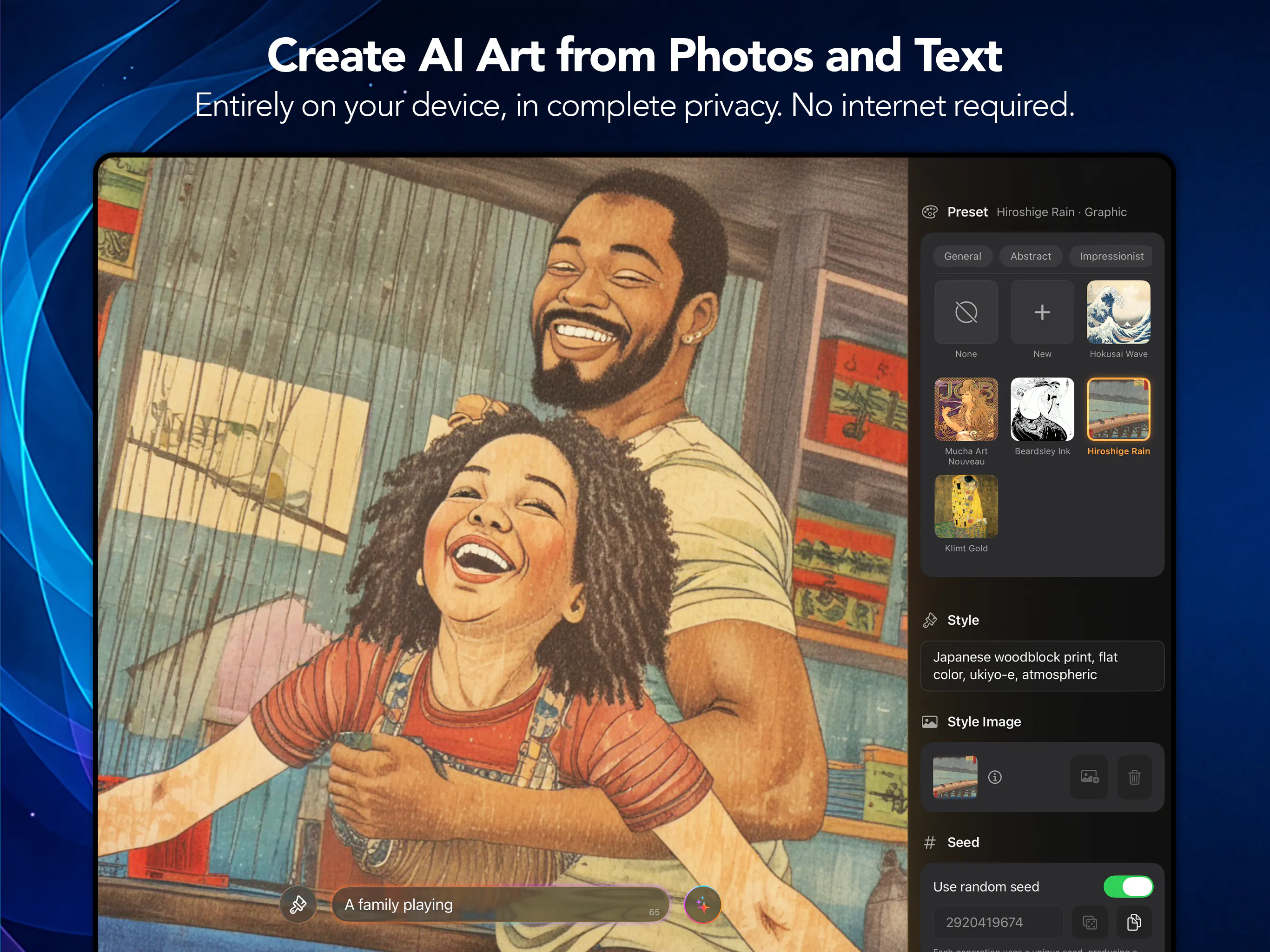Image resolution: width=1270 pixels, height=952 pixels.
Task: Select the Mucha Art Nouveau preset thumbnail
Action: [966, 410]
